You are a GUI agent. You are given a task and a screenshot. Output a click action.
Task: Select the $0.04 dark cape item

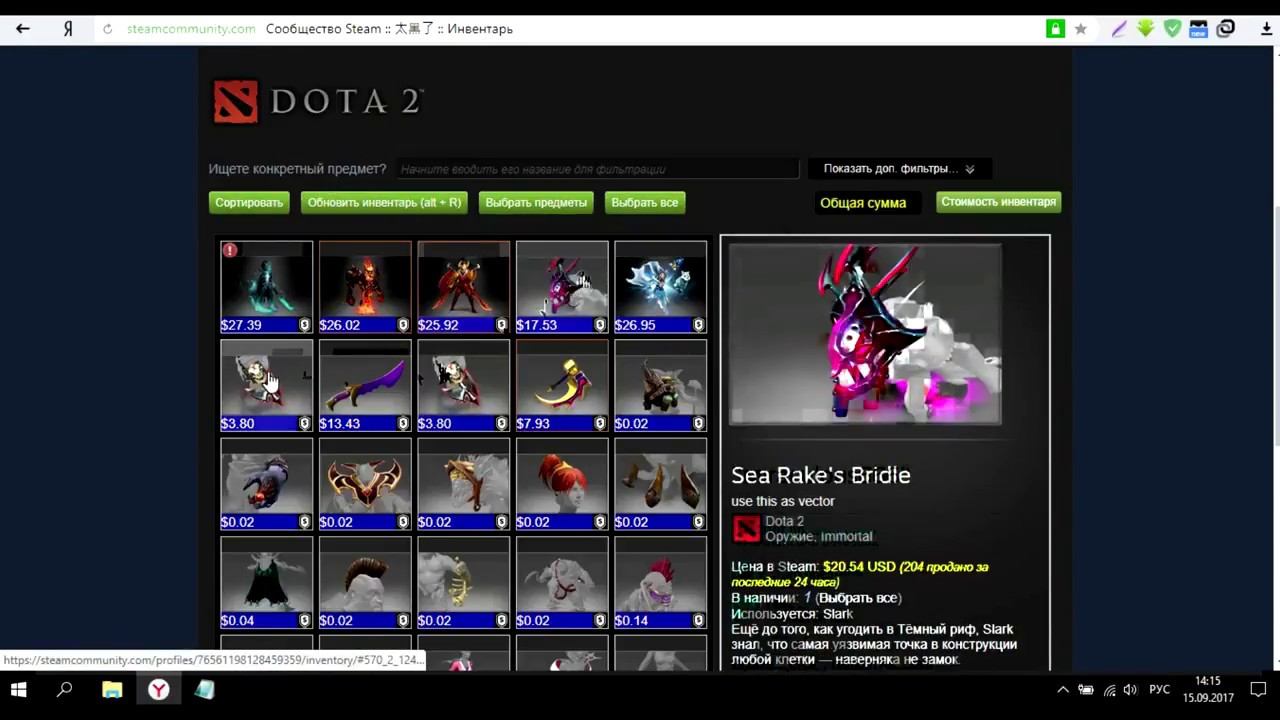click(x=266, y=583)
